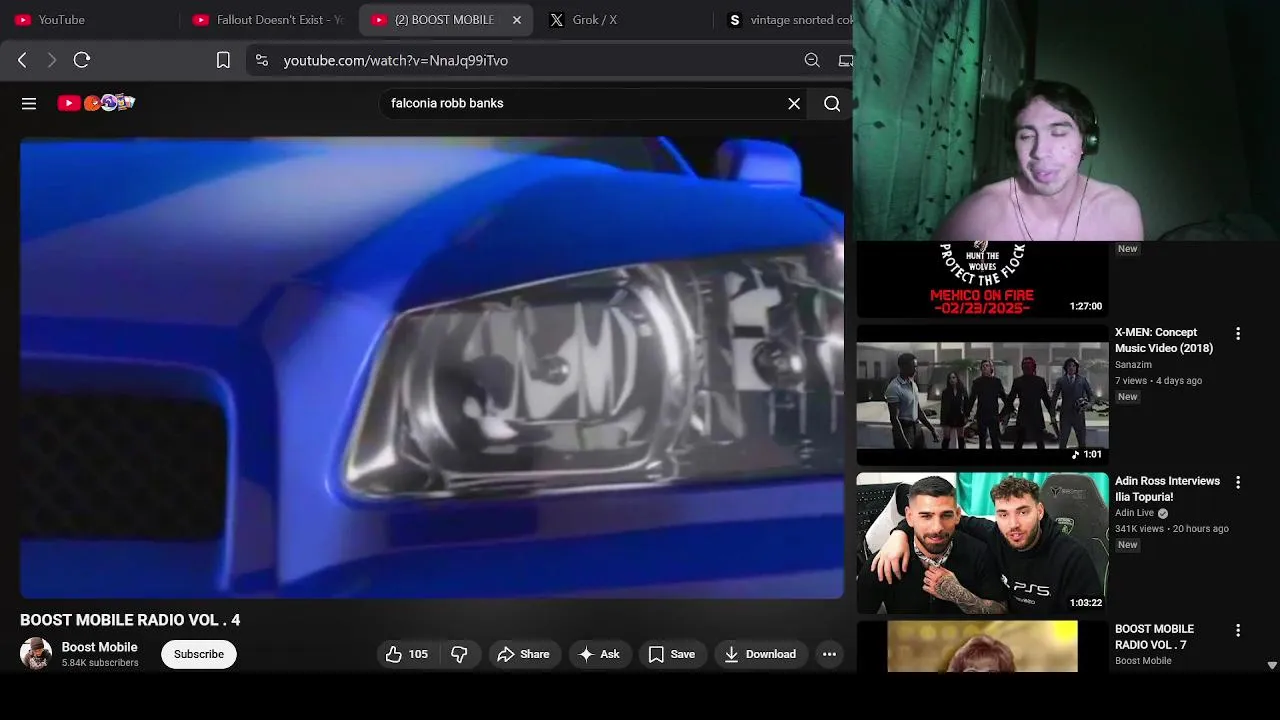Save video to playlist
1280x720 pixels.
coord(672,654)
